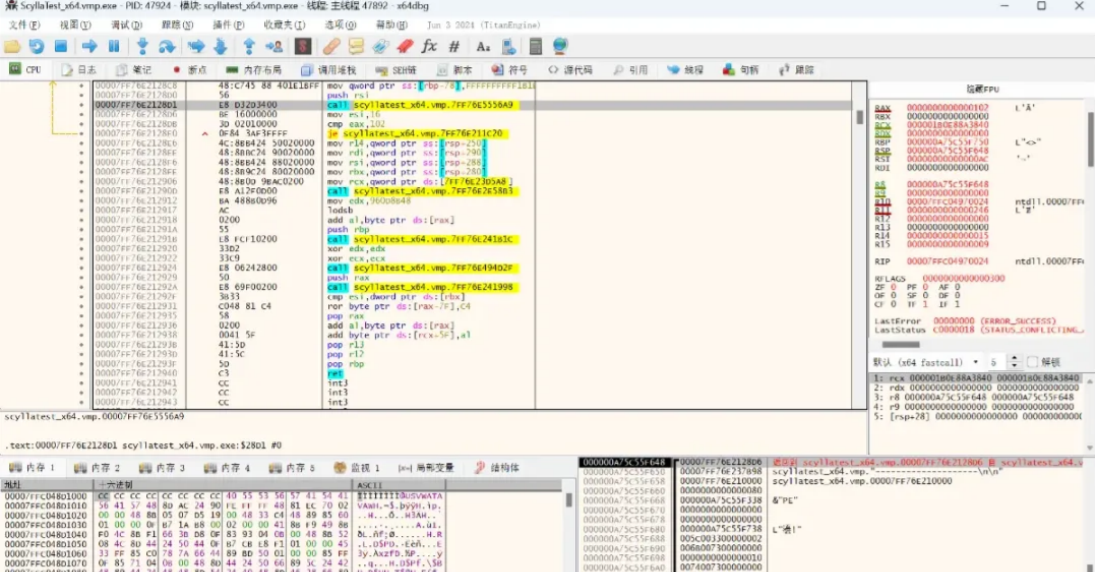The height and width of the screenshot is (572, 1095).
Task: Switch to the 引用 (References) tab
Action: 631,70
